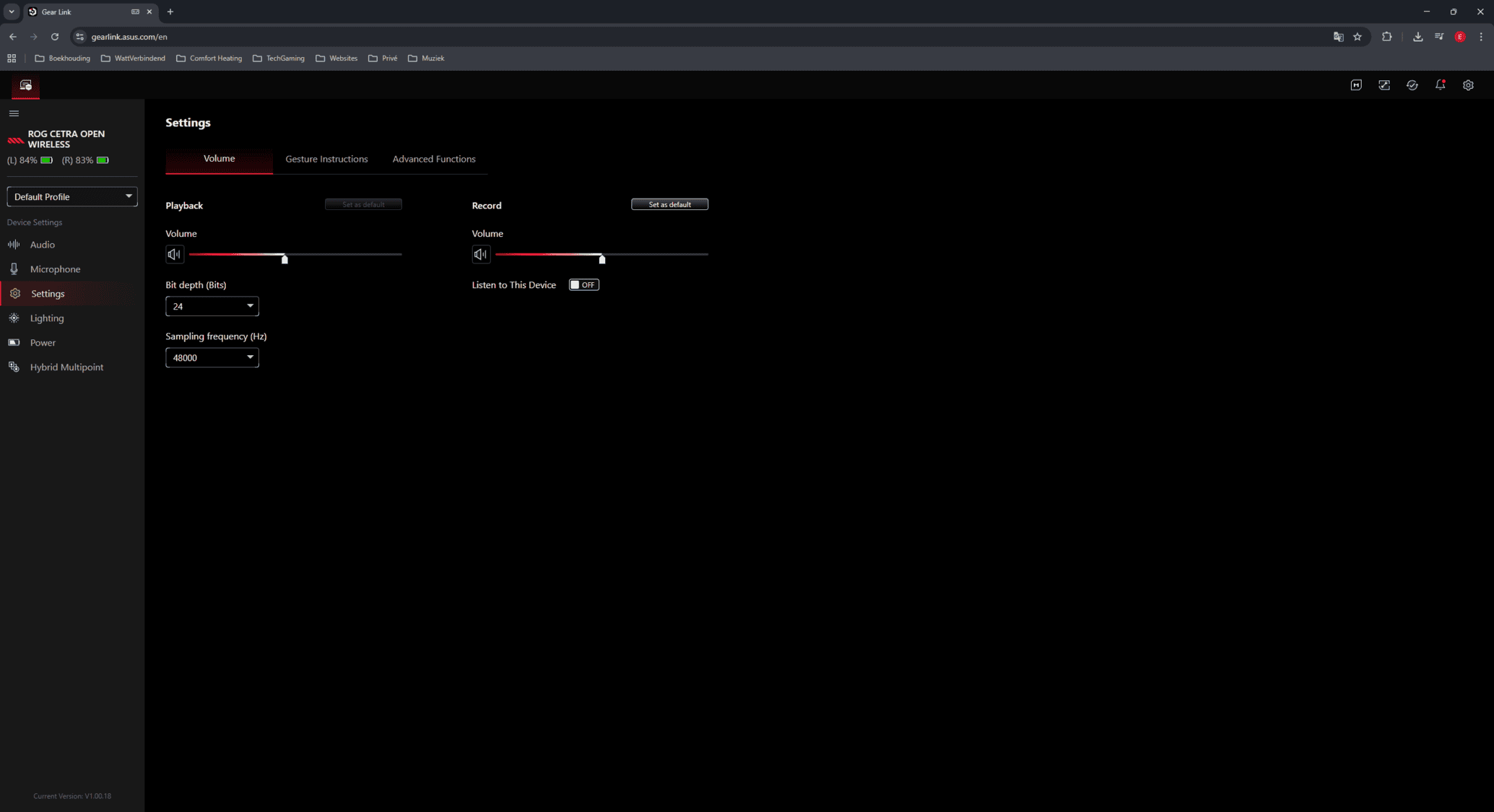Open Gear Link gear settings in header

(x=1468, y=85)
